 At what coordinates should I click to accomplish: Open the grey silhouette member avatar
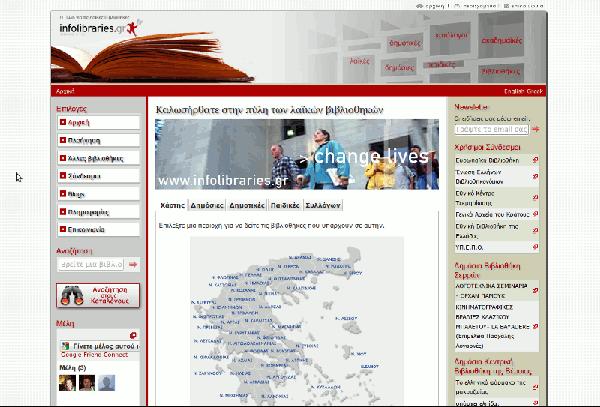coord(106,383)
